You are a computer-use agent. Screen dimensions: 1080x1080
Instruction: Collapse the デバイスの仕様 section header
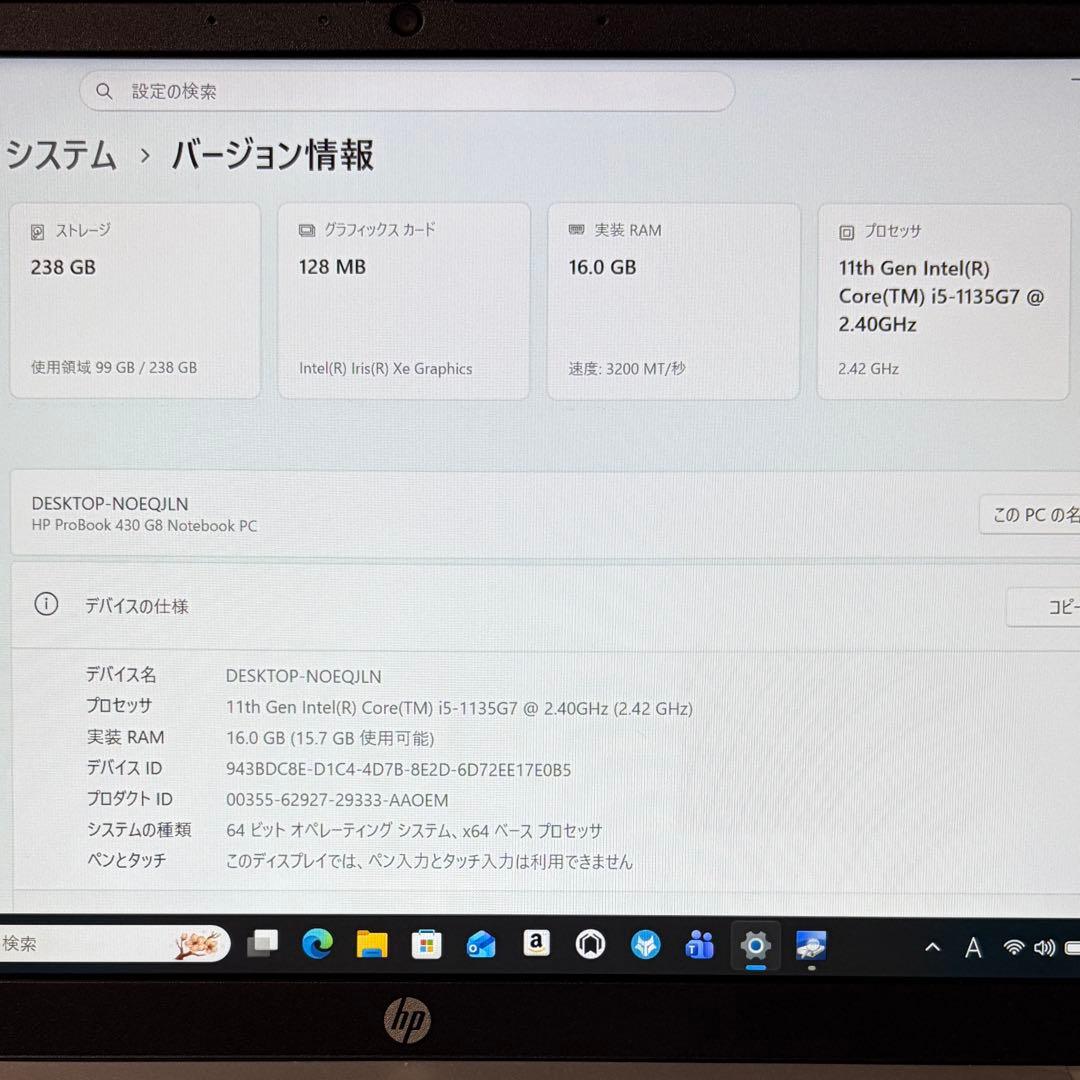pos(546,606)
